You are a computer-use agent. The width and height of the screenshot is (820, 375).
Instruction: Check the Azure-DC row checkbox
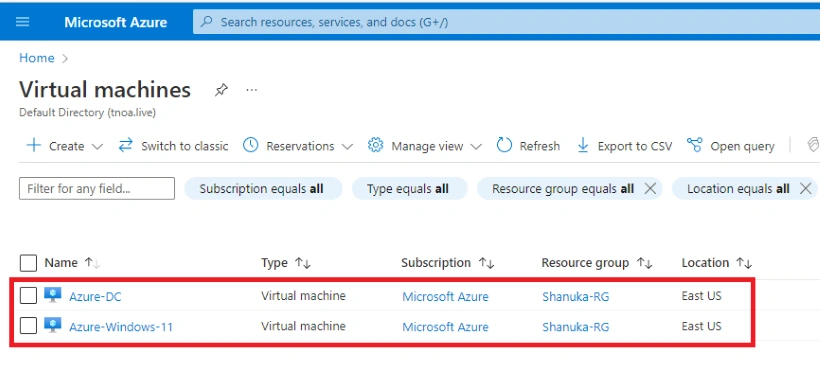pyautogui.click(x=28, y=296)
